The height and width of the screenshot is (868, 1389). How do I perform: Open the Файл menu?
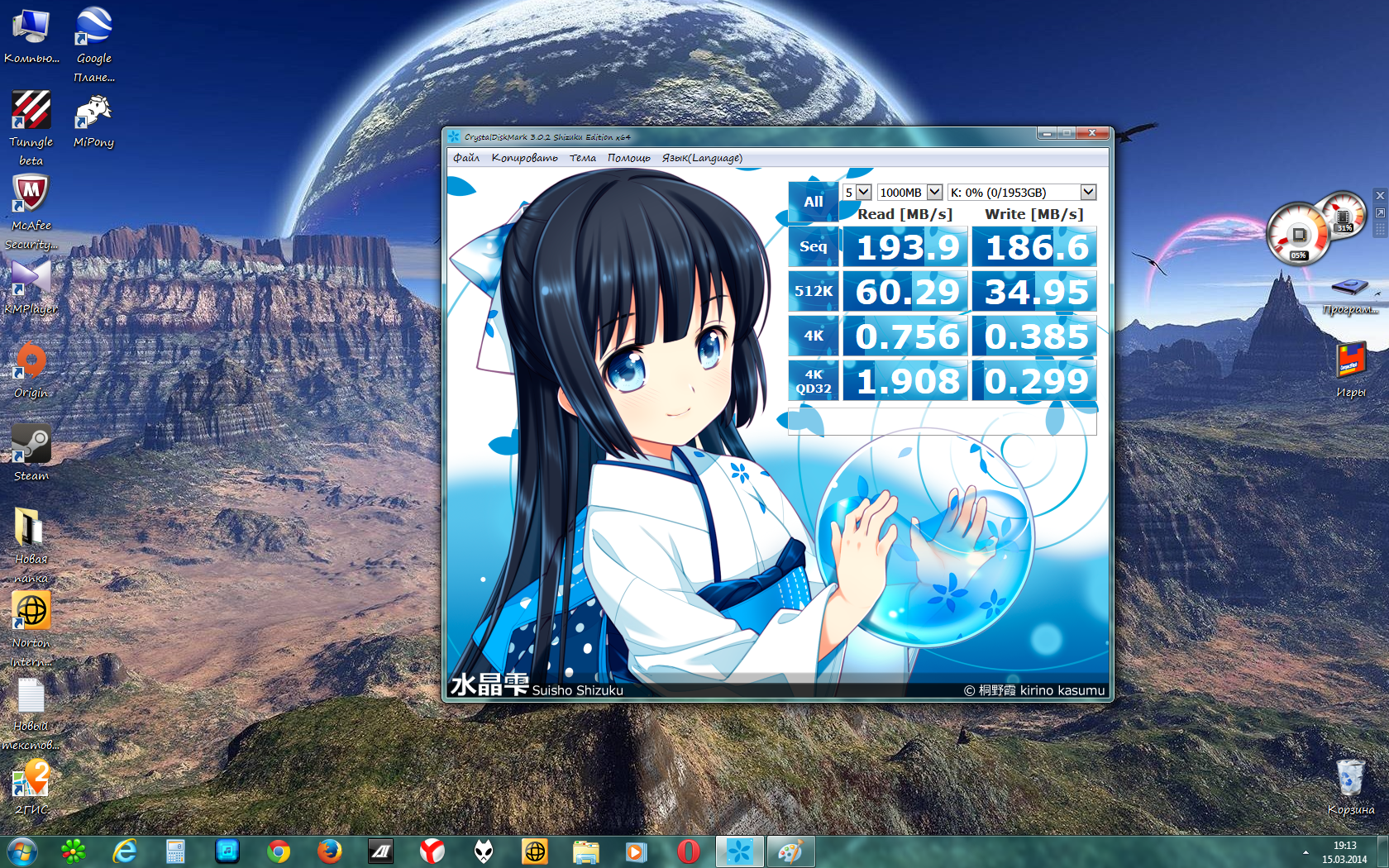pos(466,158)
